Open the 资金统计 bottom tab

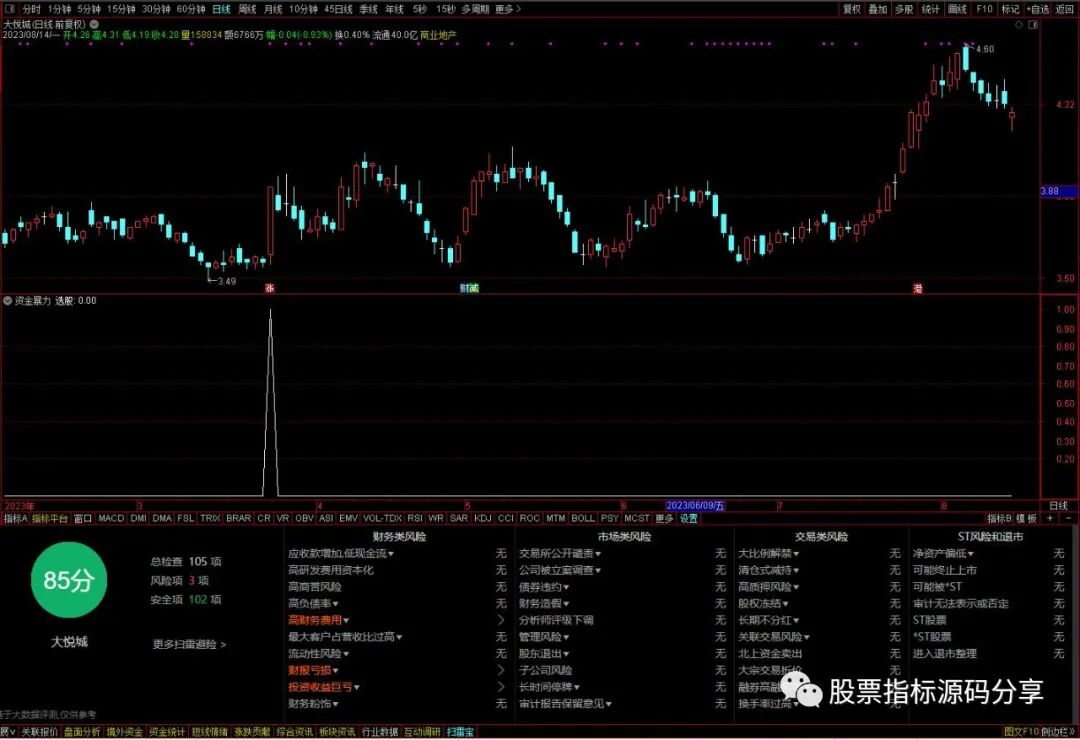[167, 732]
